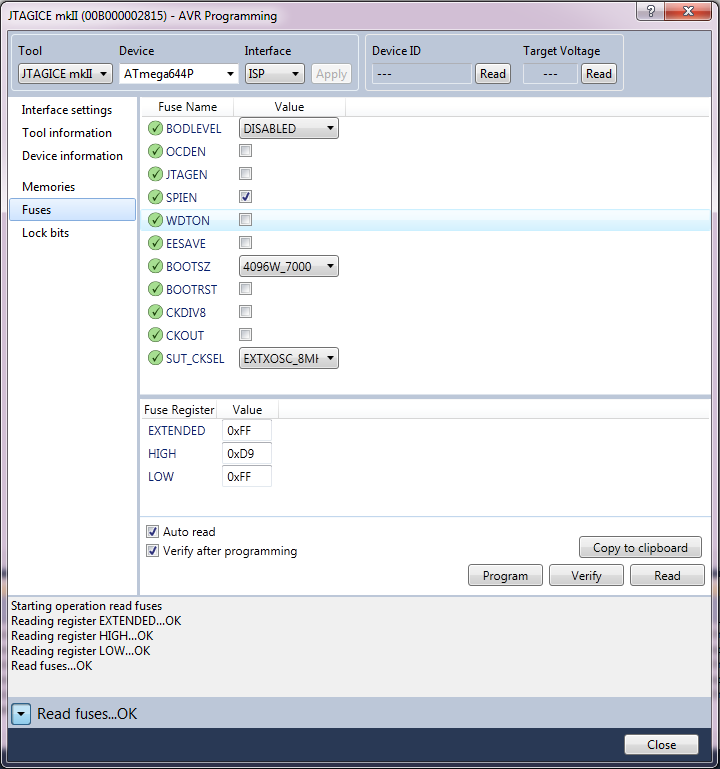Tick the EESAVE fuse checkbox

[x=245, y=243]
